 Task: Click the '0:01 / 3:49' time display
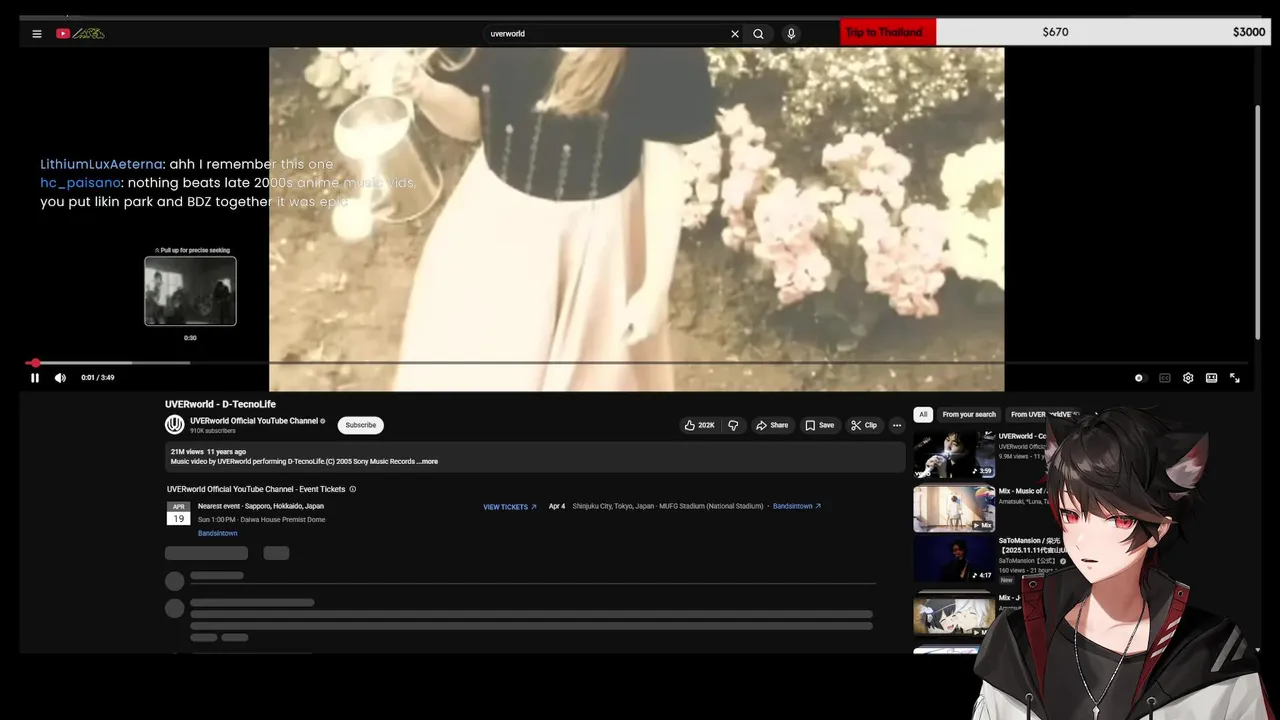[x=97, y=378]
